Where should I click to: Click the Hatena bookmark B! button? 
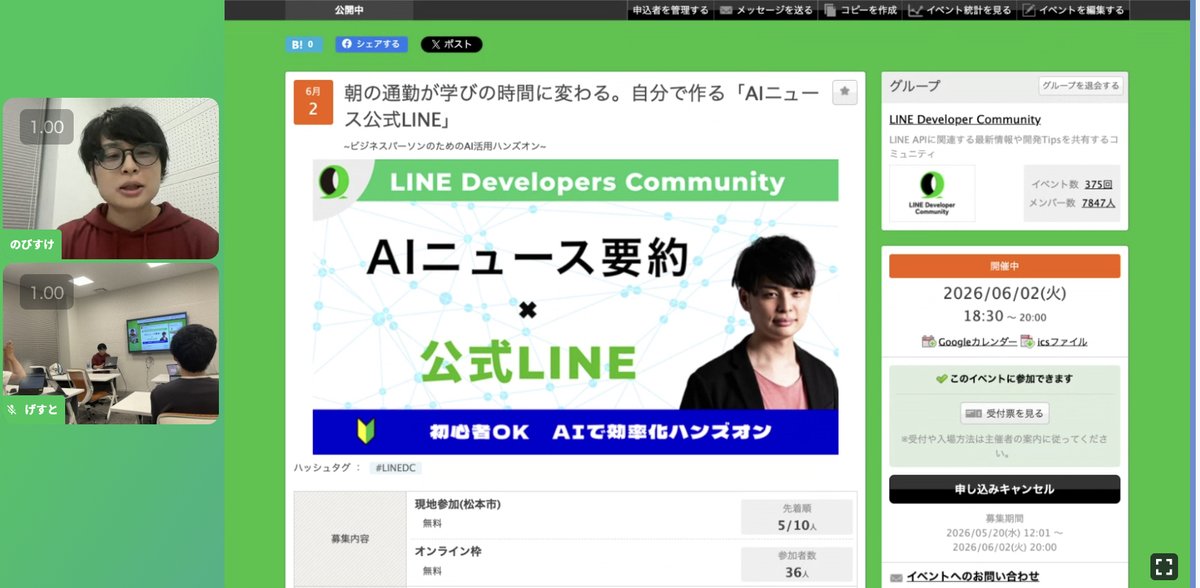[x=304, y=44]
